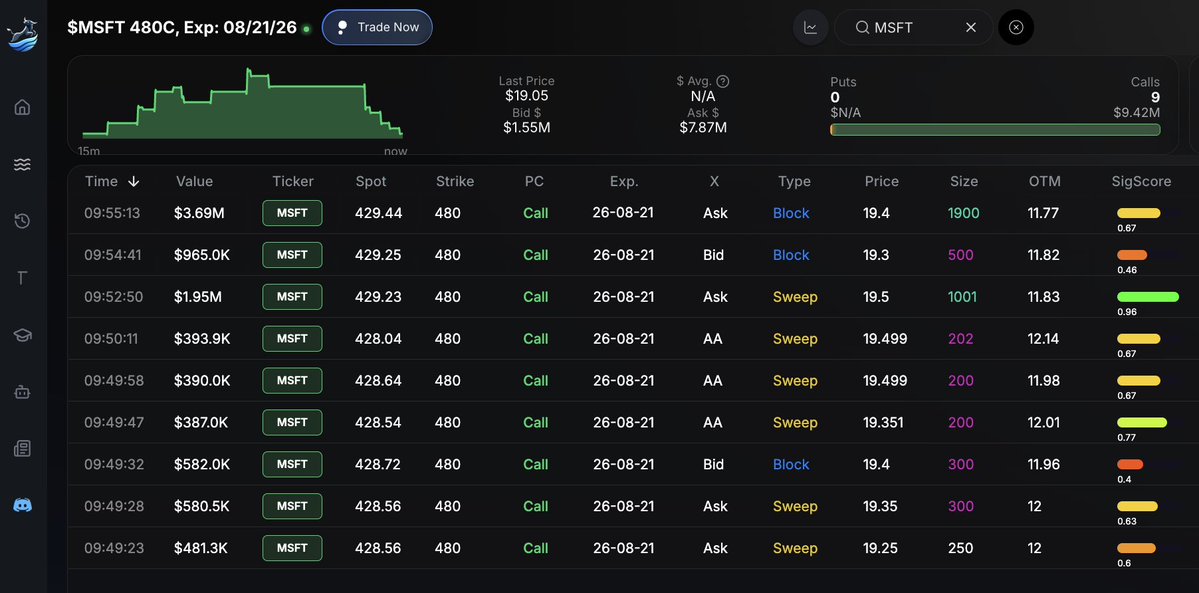Click the green price area chart
The height and width of the screenshot is (593, 1199).
point(242,104)
